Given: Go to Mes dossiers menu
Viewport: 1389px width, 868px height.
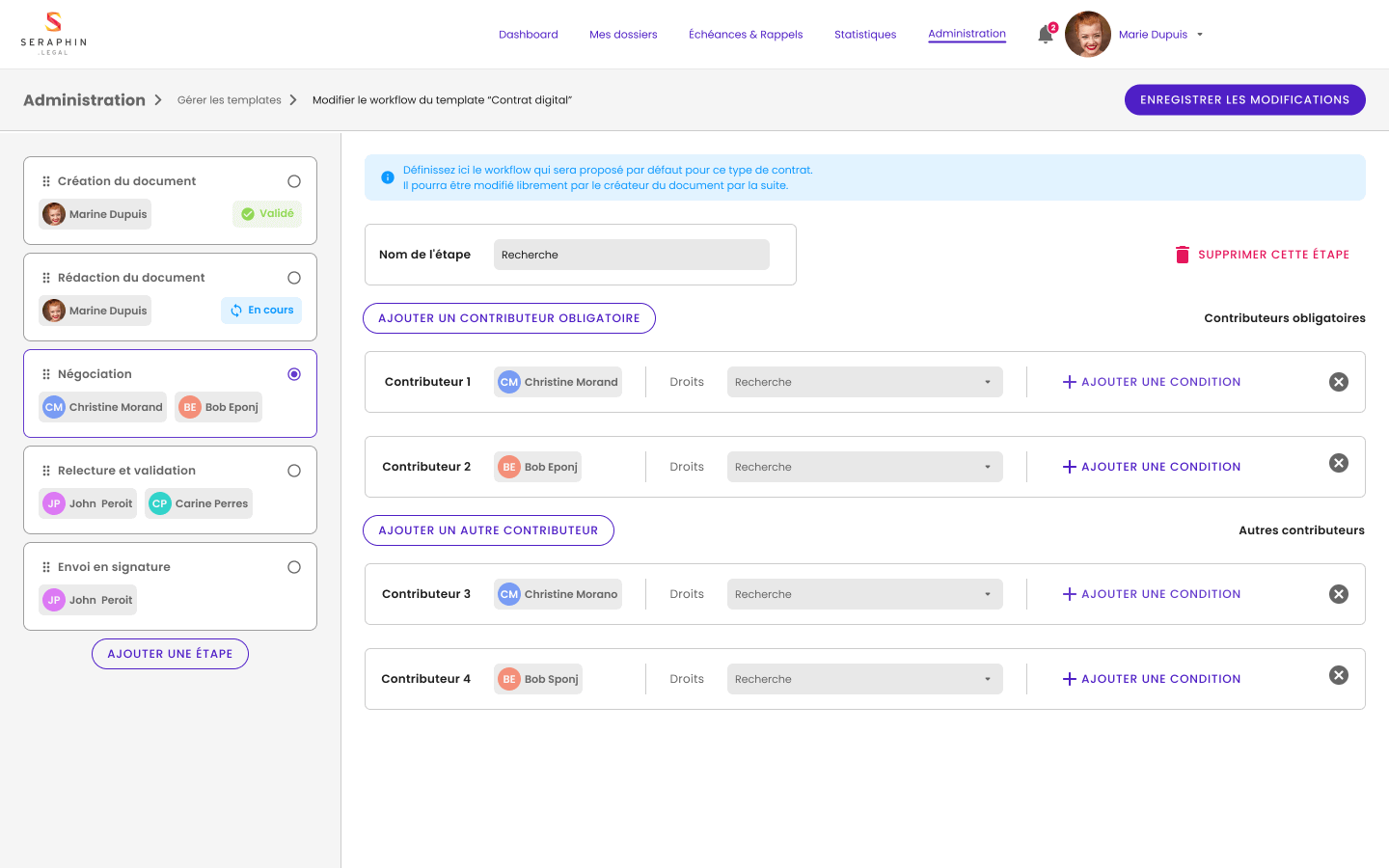Looking at the screenshot, I should [623, 35].
